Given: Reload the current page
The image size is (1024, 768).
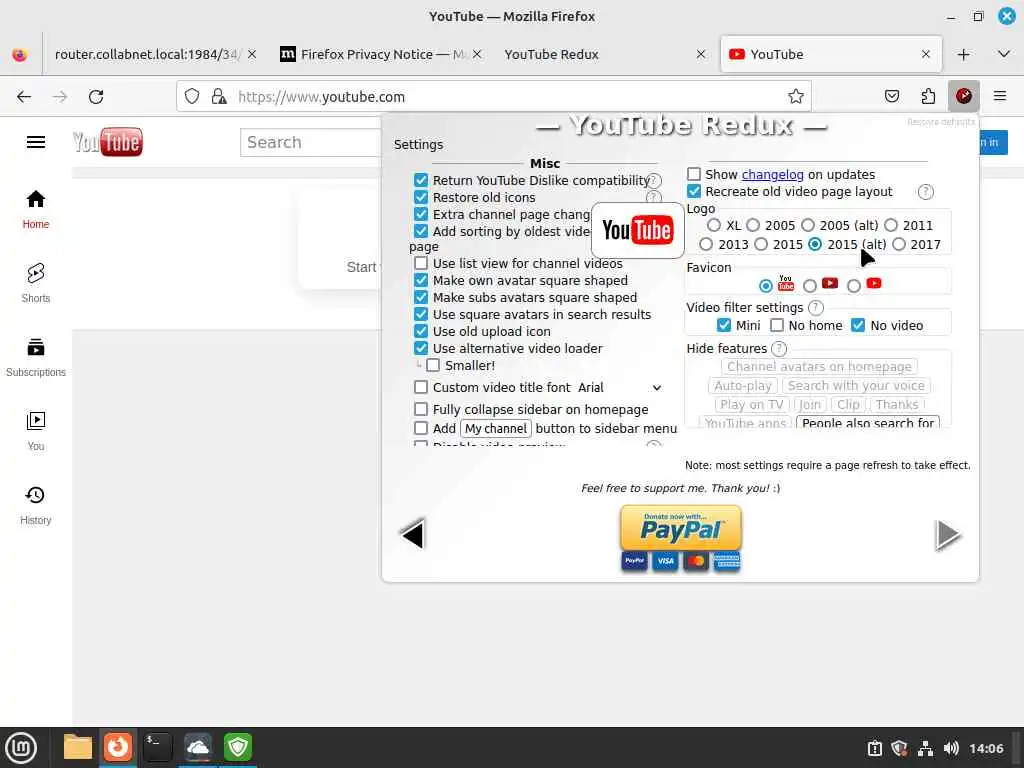Looking at the screenshot, I should [96, 97].
